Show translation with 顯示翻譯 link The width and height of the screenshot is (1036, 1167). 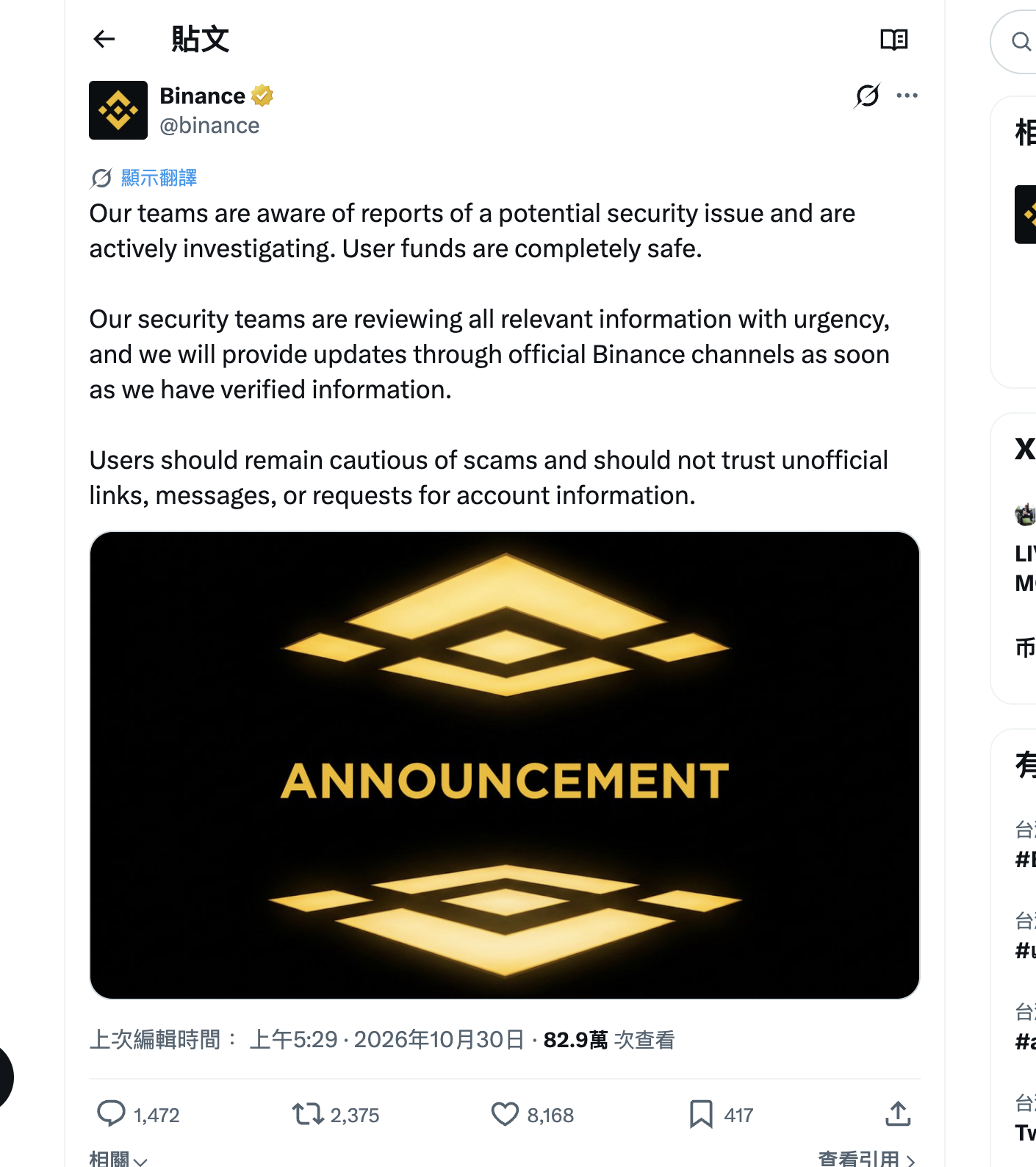[x=159, y=178]
